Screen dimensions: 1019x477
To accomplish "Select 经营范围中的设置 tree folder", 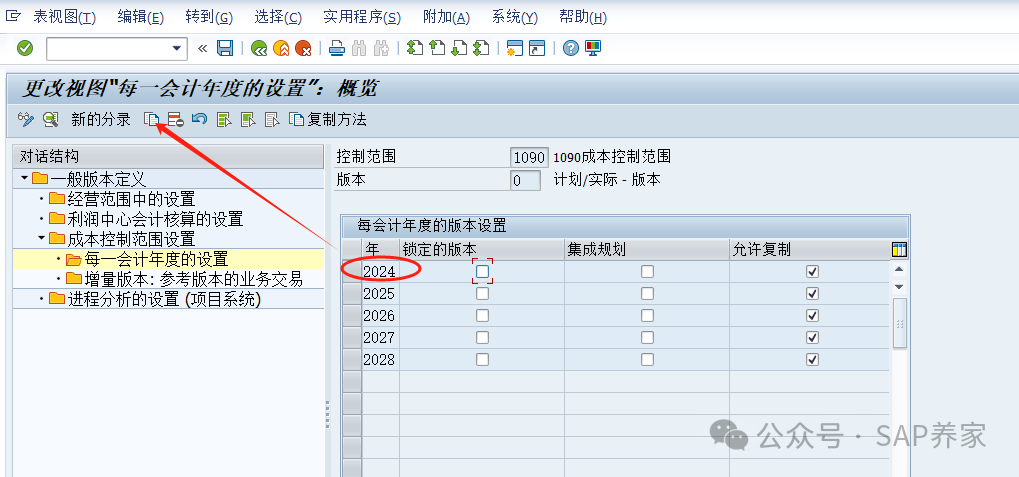I will click(122, 199).
